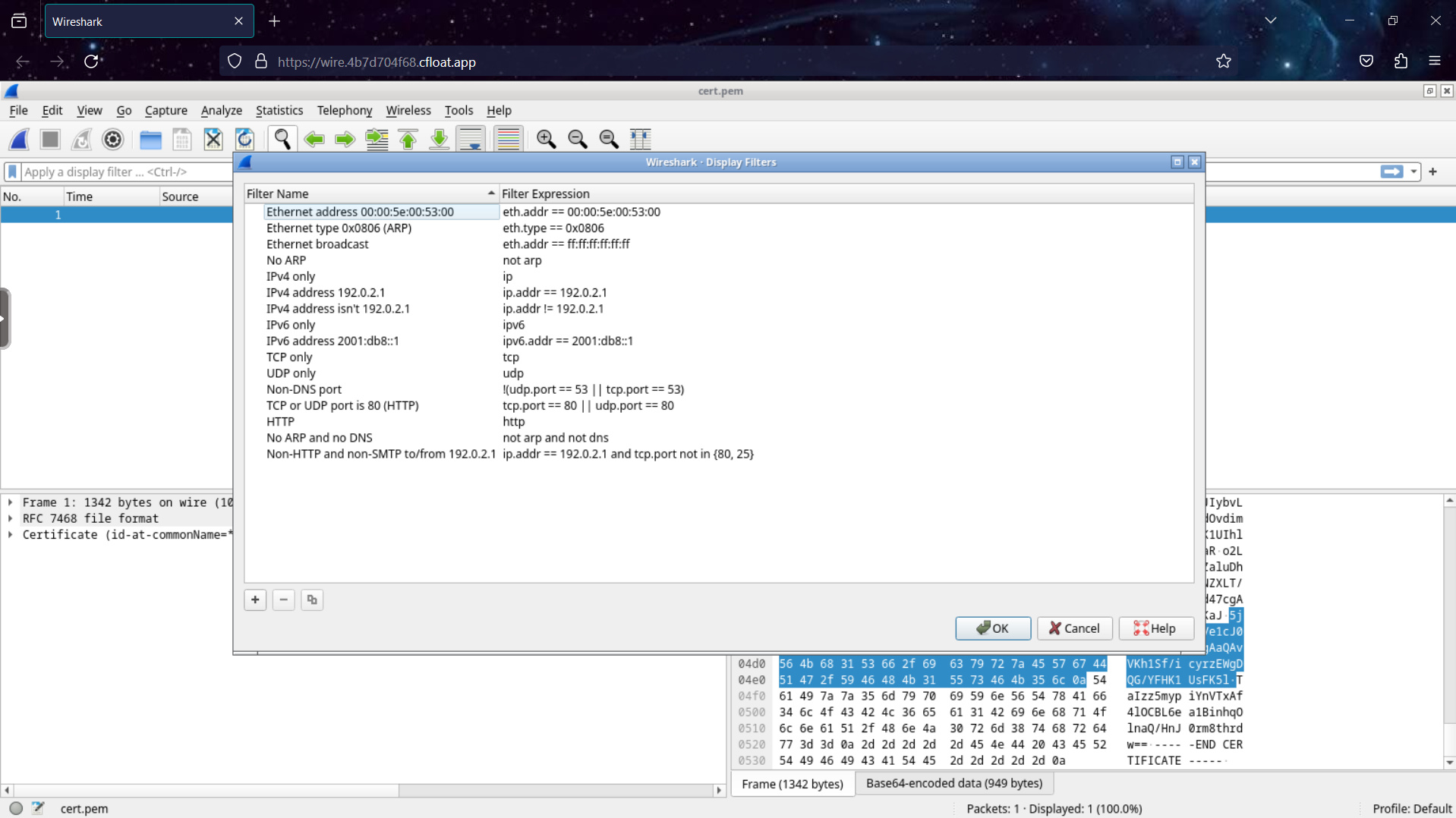Click the Save capture file icon
This screenshot has width=1456, height=818.
(x=181, y=139)
